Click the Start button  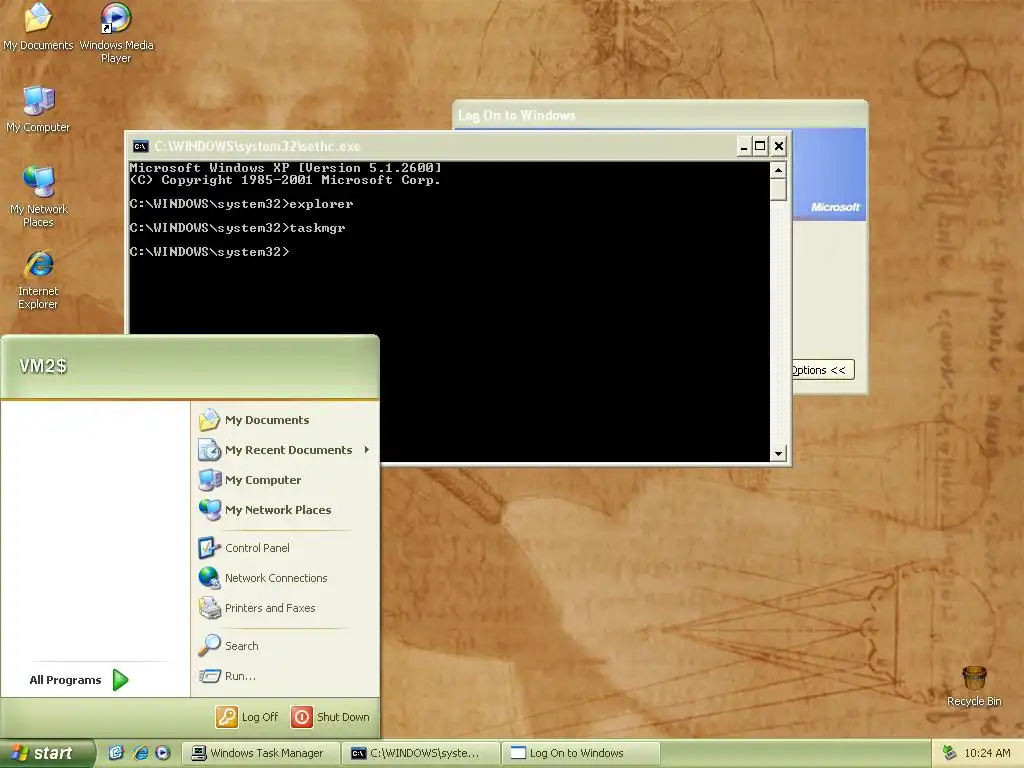click(47, 753)
